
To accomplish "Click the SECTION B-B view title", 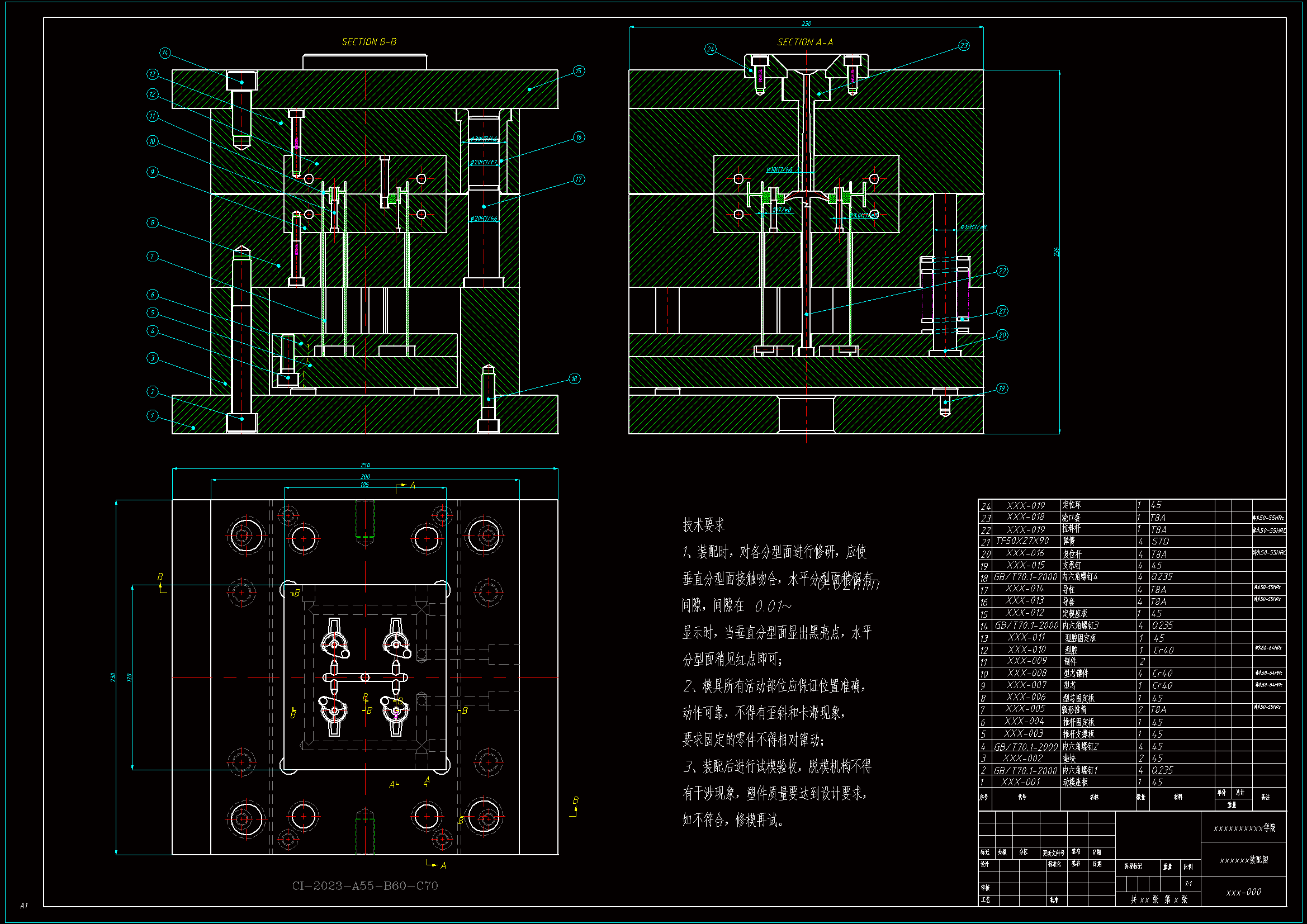I will (369, 42).
